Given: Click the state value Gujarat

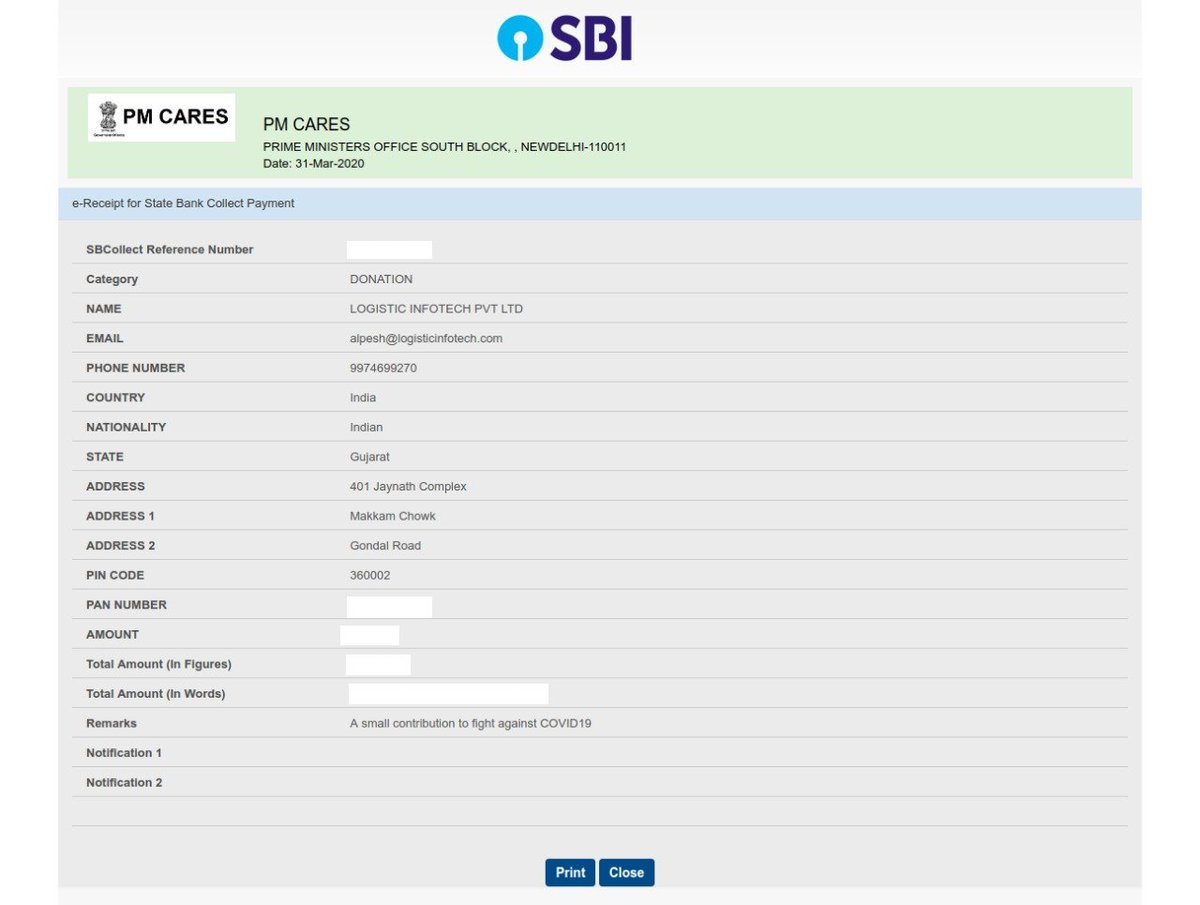Looking at the screenshot, I should click(x=370, y=456).
